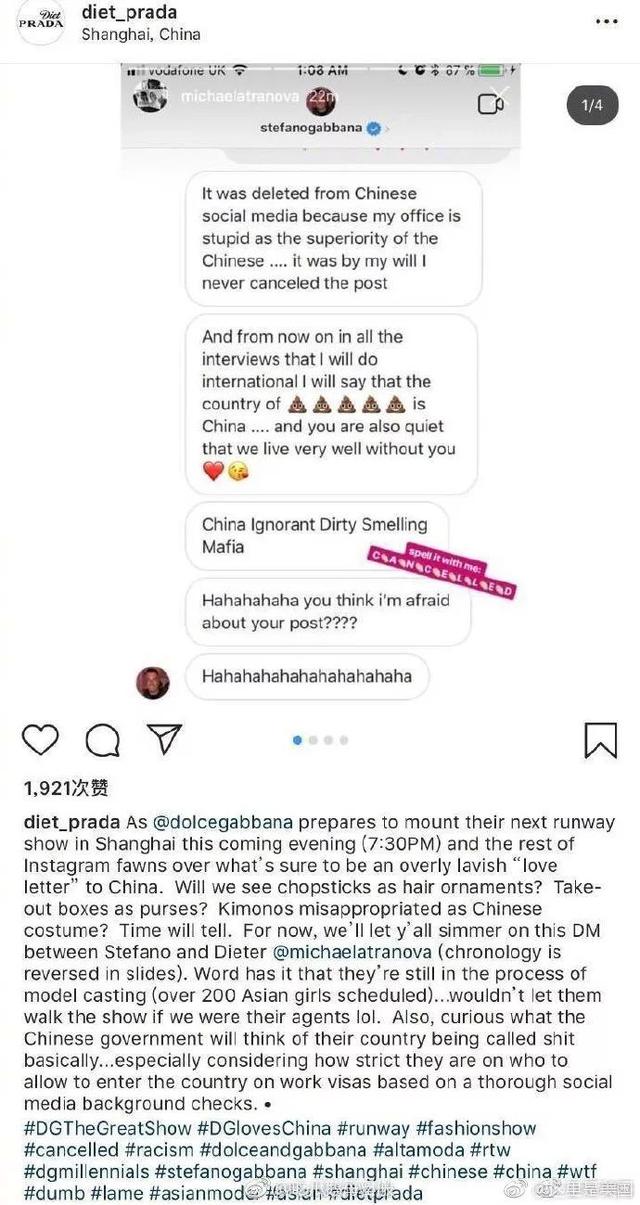Open the Shanghai, China location link
The width and height of the screenshot is (640, 1205).
tap(140, 34)
